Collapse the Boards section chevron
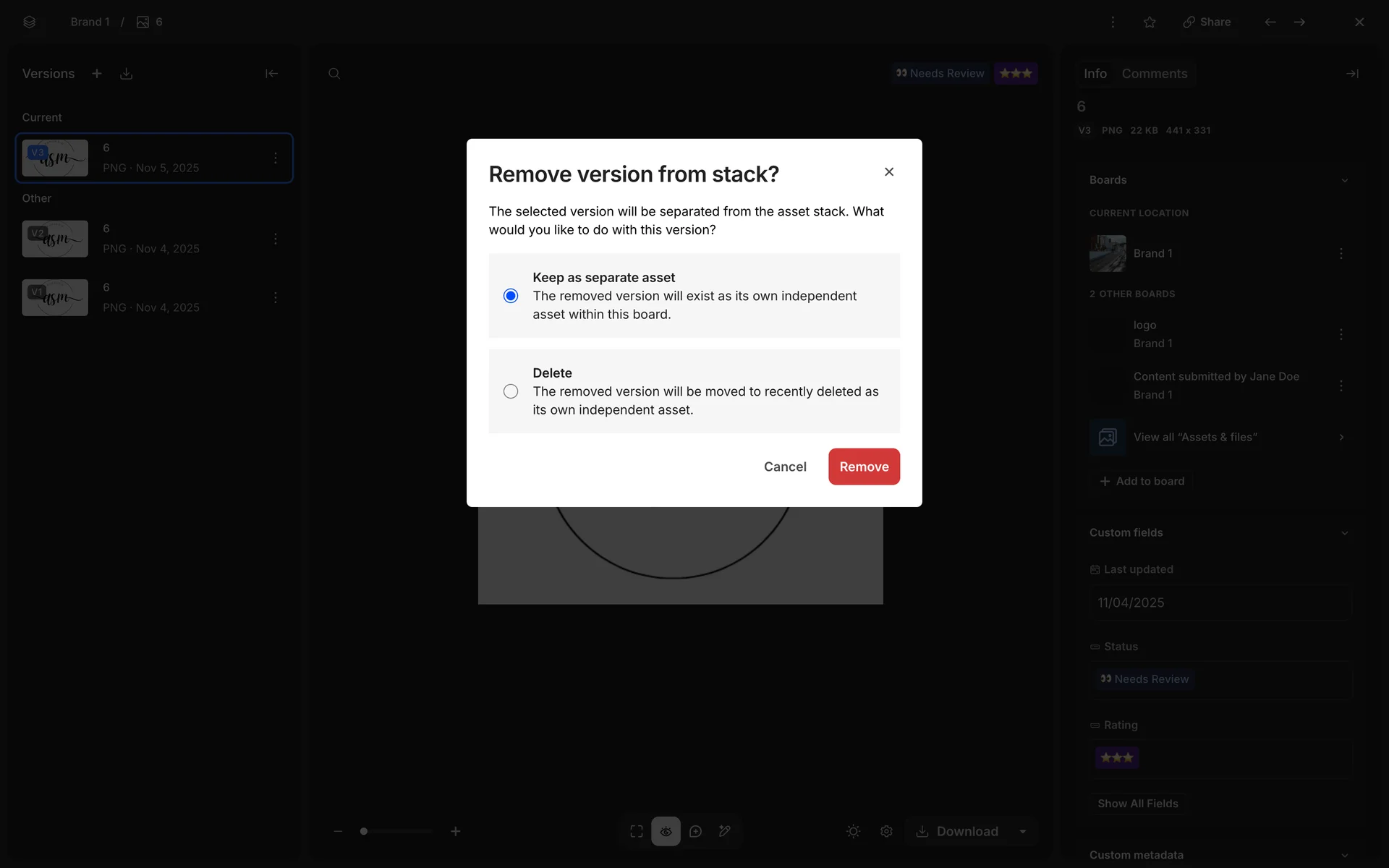Image resolution: width=1389 pixels, height=868 pixels. coord(1344,180)
